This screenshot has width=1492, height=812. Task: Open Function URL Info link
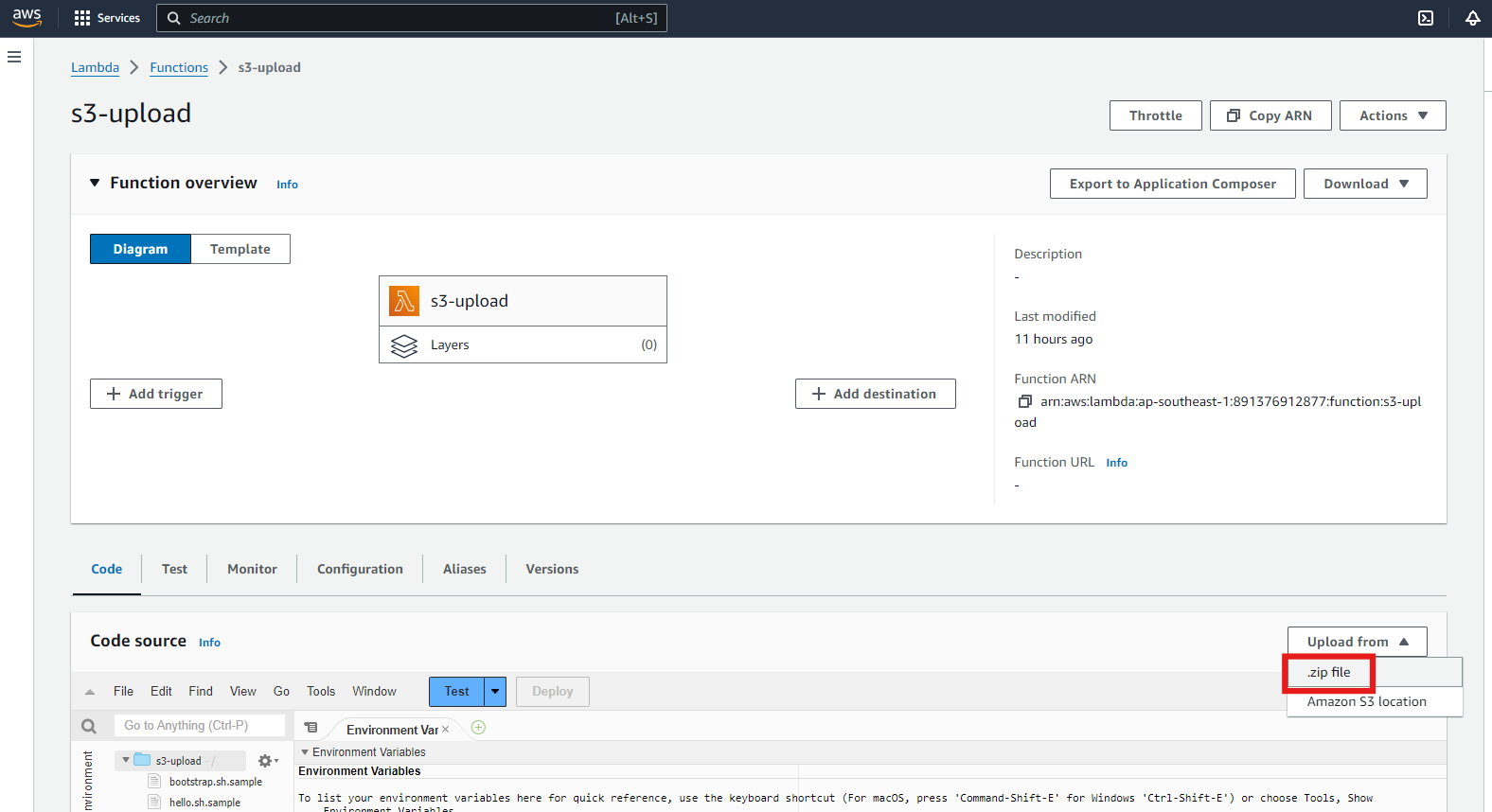click(x=1117, y=463)
